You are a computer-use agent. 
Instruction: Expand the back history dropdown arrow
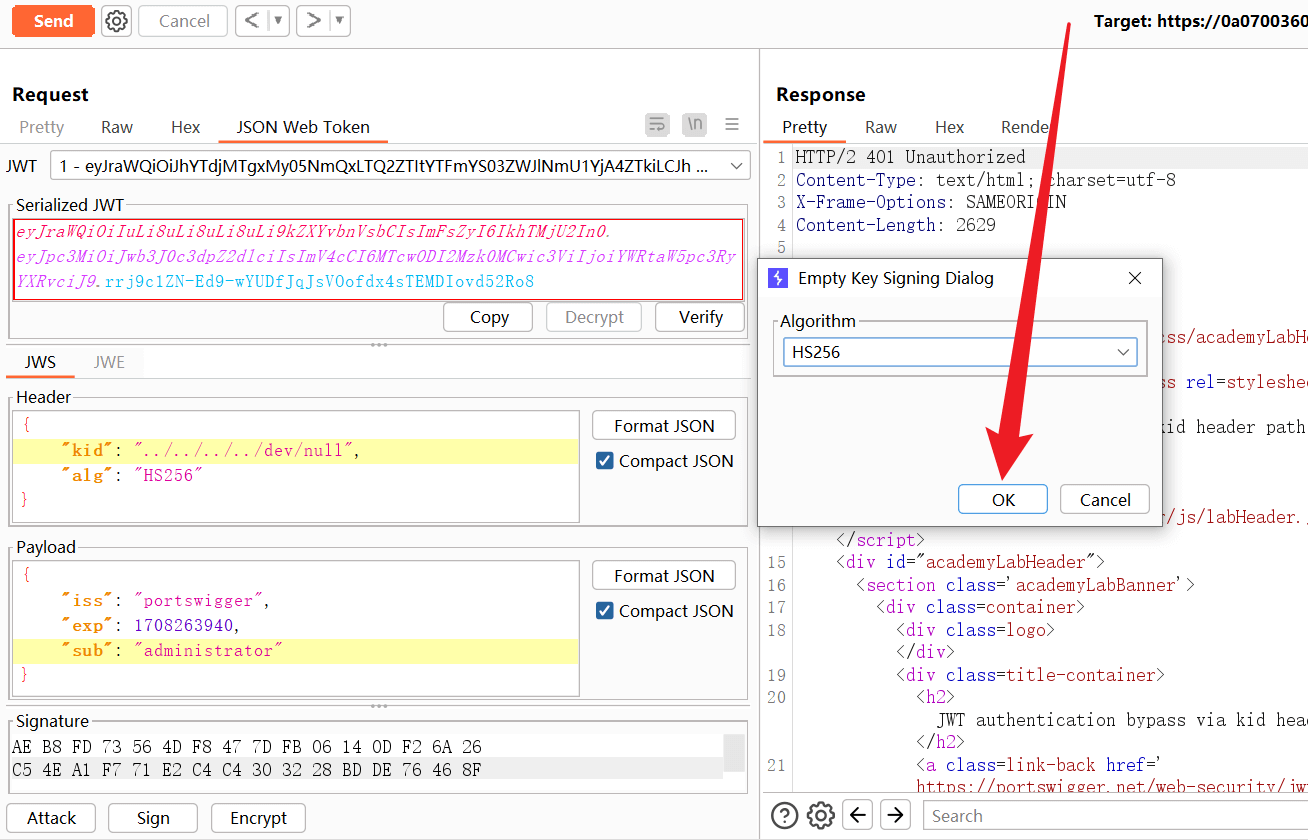click(x=277, y=21)
